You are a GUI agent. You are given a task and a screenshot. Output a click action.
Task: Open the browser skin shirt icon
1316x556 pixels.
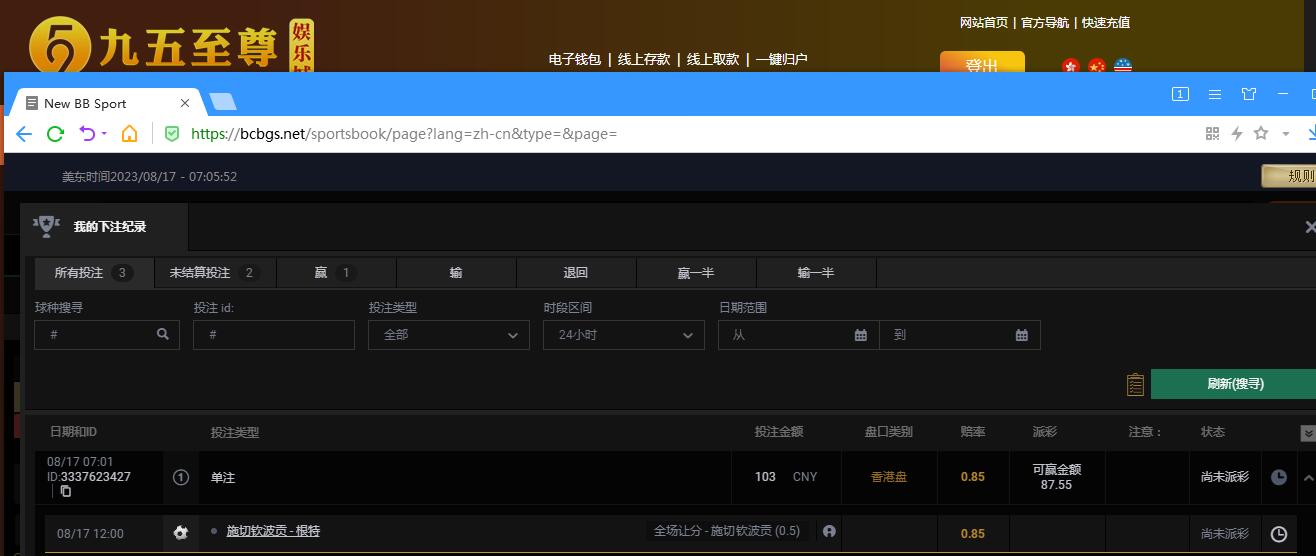1249,94
